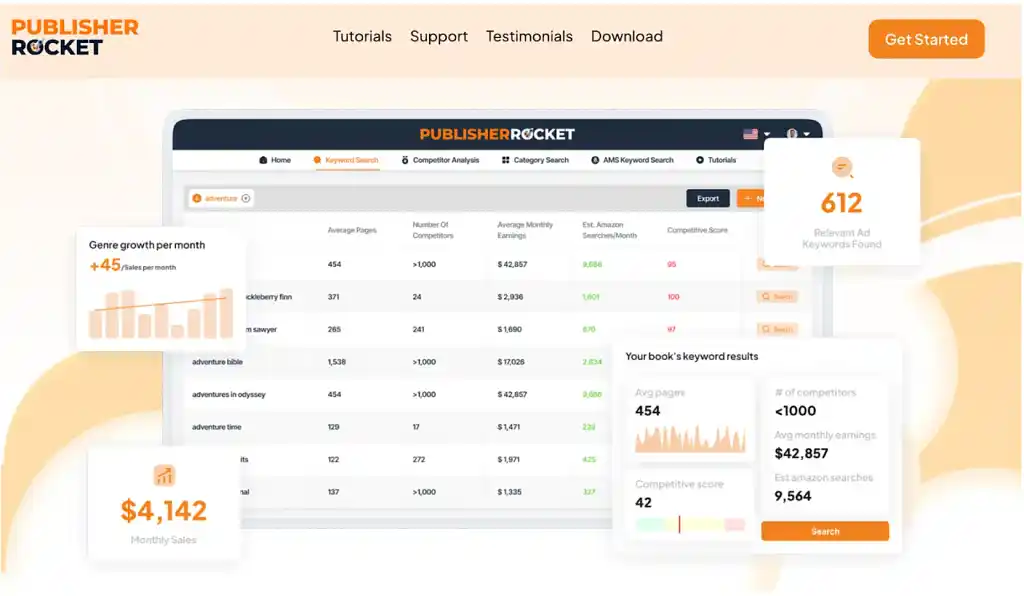This screenshot has width=1024, height=596.
Task: Click the Keyword Search magnifier icon
Action: [316, 160]
